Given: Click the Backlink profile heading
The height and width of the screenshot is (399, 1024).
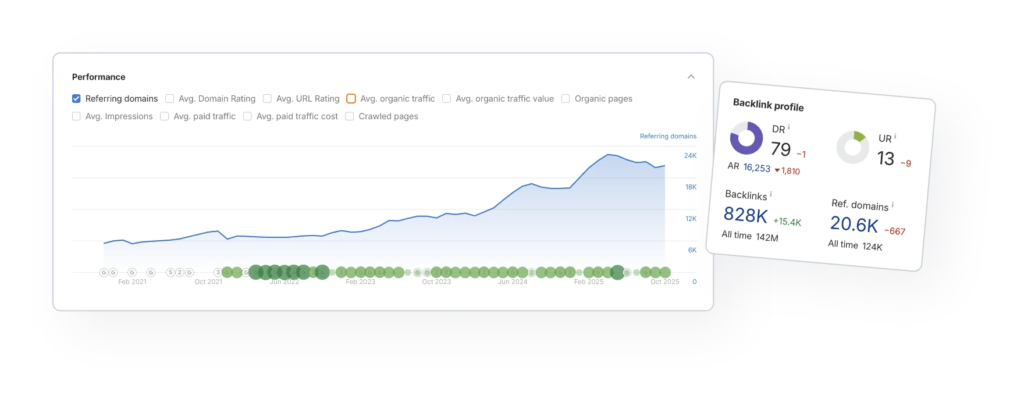Looking at the screenshot, I should (x=768, y=105).
